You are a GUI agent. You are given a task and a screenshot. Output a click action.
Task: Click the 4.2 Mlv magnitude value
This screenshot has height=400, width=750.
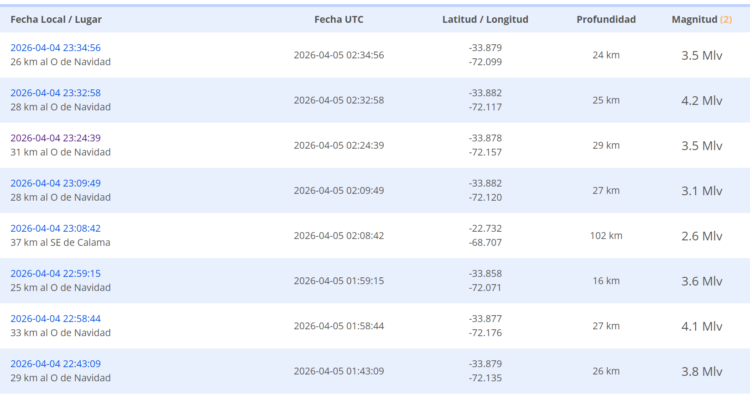point(697,100)
